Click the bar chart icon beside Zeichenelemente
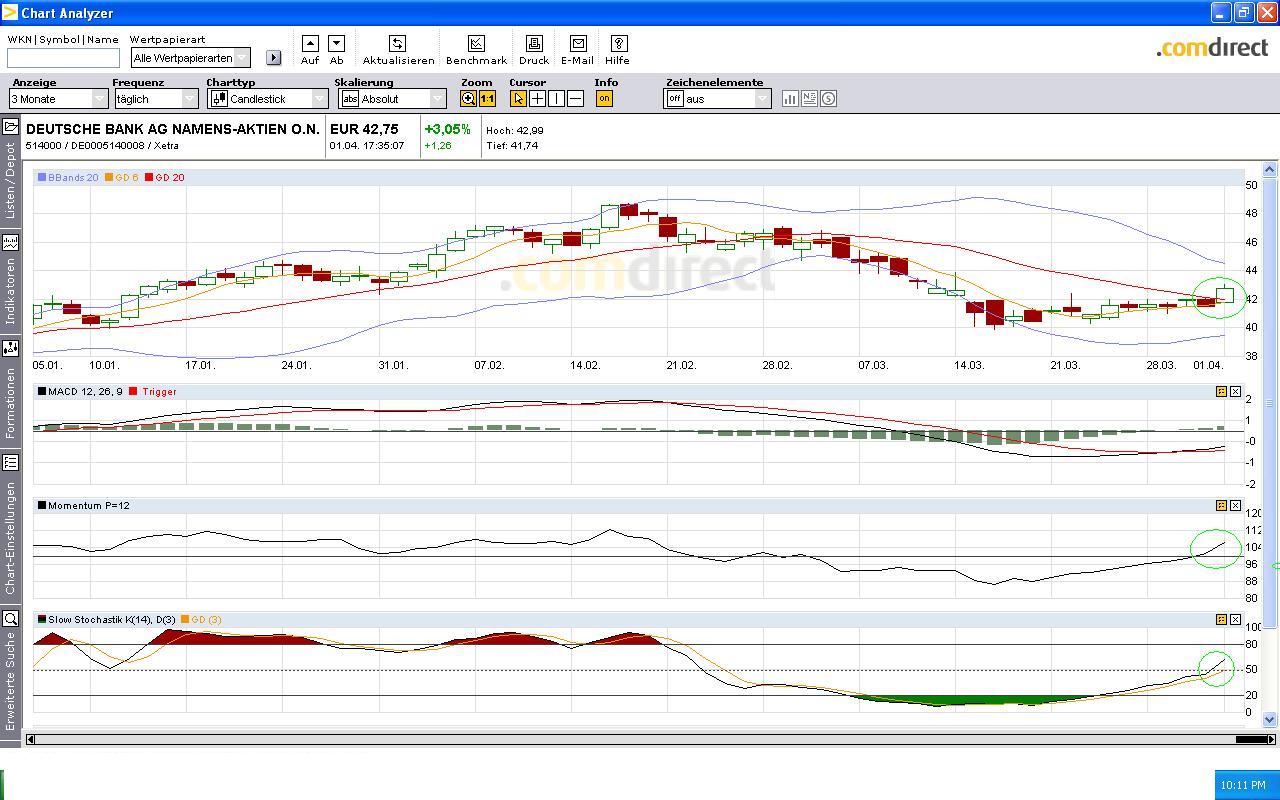This screenshot has height=800, width=1280. click(790, 98)
